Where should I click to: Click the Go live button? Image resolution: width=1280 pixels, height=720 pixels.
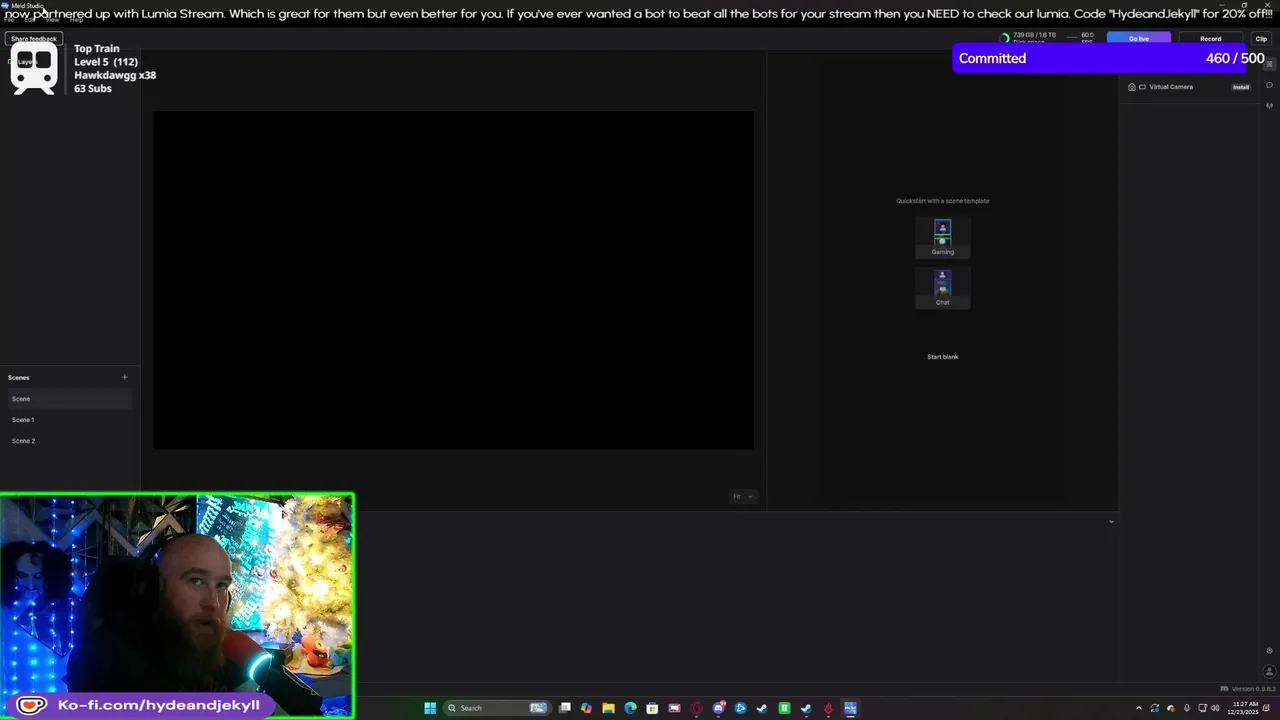point(1138,39)
